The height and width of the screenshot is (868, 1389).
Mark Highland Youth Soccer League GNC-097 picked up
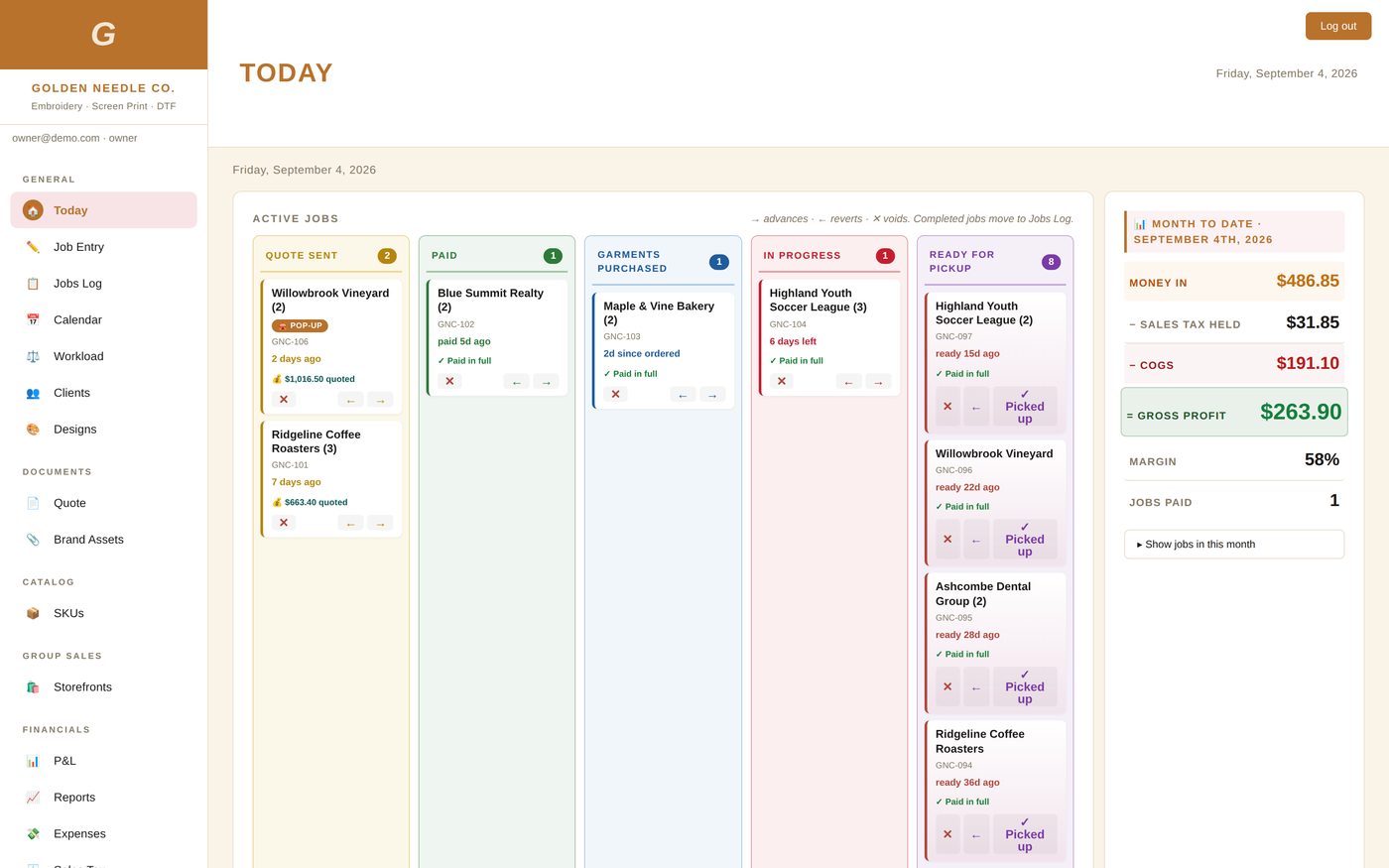point(1025,407)
